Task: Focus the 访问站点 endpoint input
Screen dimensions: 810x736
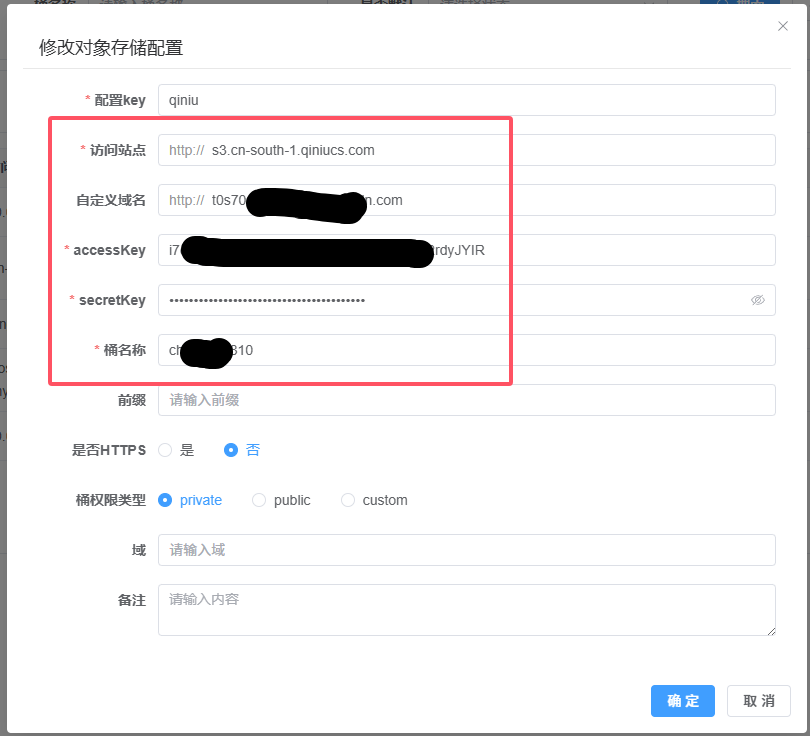Action: (x=466, y=150)
